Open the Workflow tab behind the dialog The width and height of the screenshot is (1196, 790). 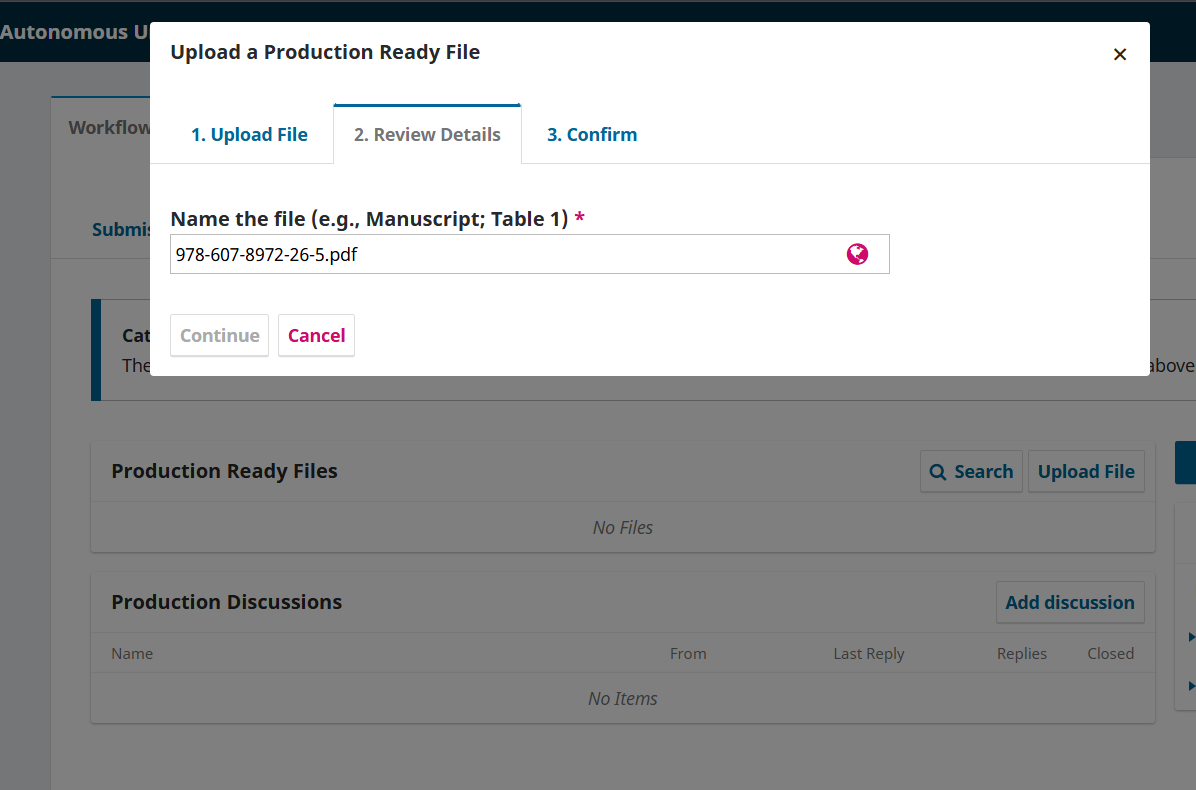(x=109, y=127)
